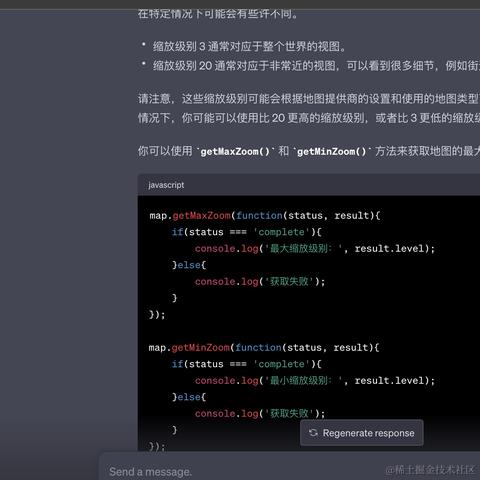Click the first }else{ code line
Viewport: 480px width, 480px height.
coord(189,265)
